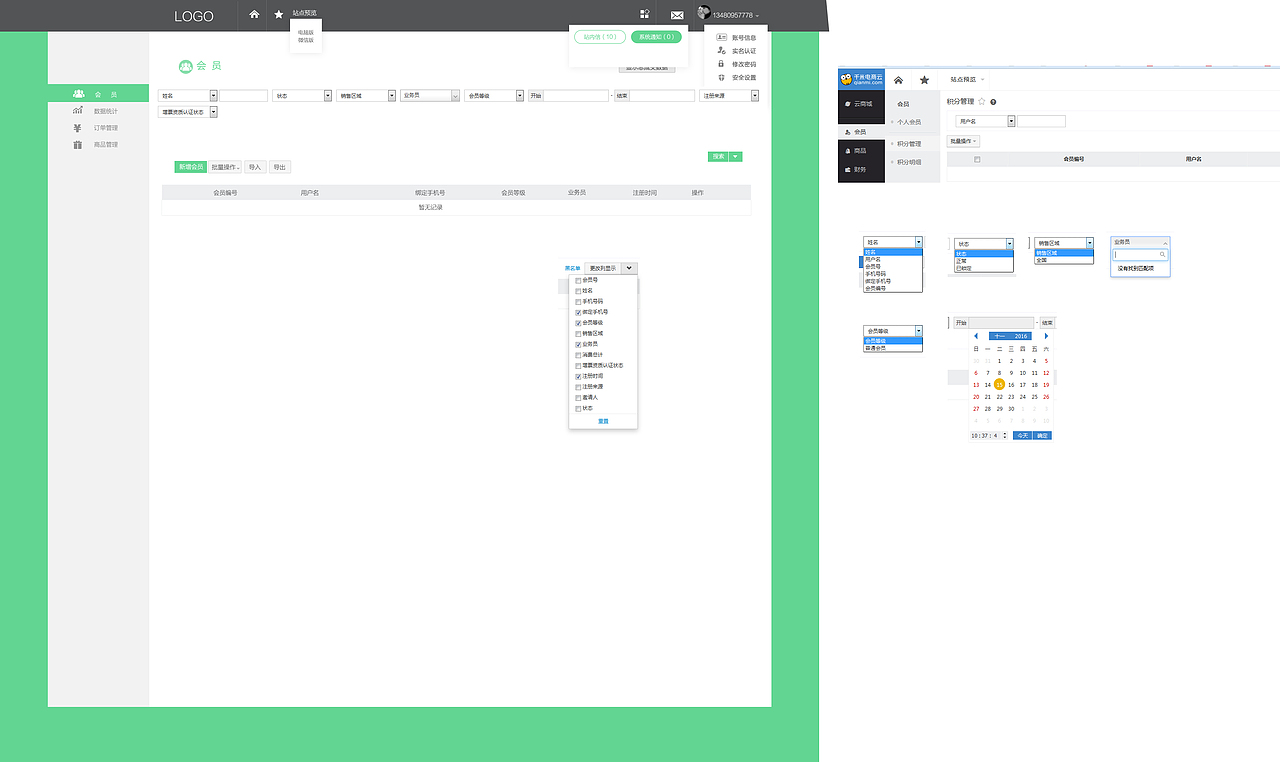Click the 黑名单 link
1280x762 pixels.
point(572,268)
